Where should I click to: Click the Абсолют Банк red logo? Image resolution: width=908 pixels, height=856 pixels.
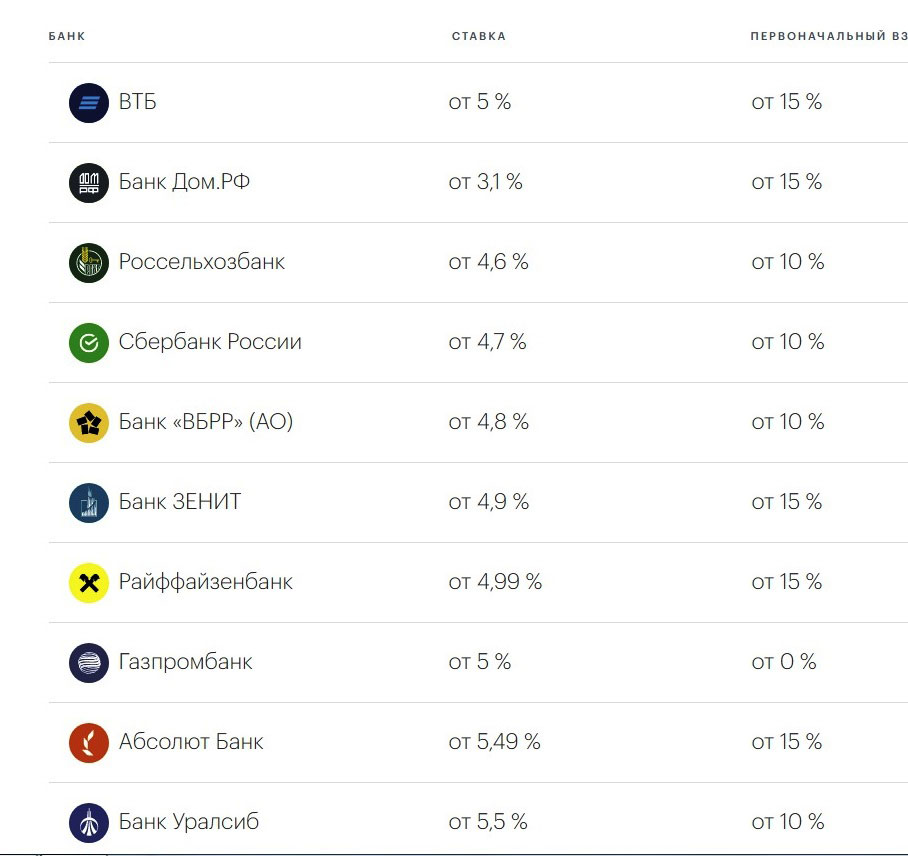89,742
